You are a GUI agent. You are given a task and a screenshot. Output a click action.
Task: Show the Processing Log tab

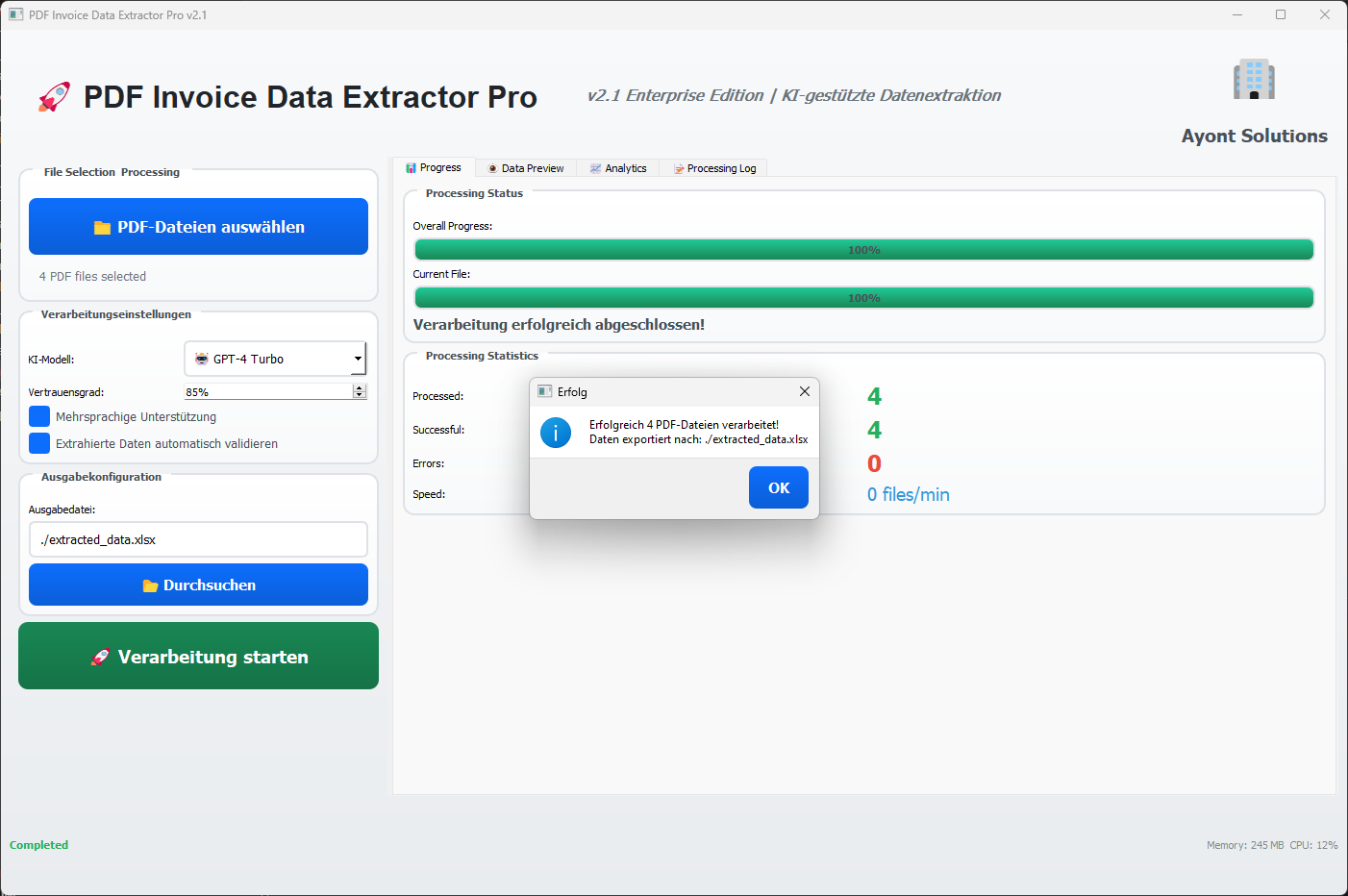714,168
